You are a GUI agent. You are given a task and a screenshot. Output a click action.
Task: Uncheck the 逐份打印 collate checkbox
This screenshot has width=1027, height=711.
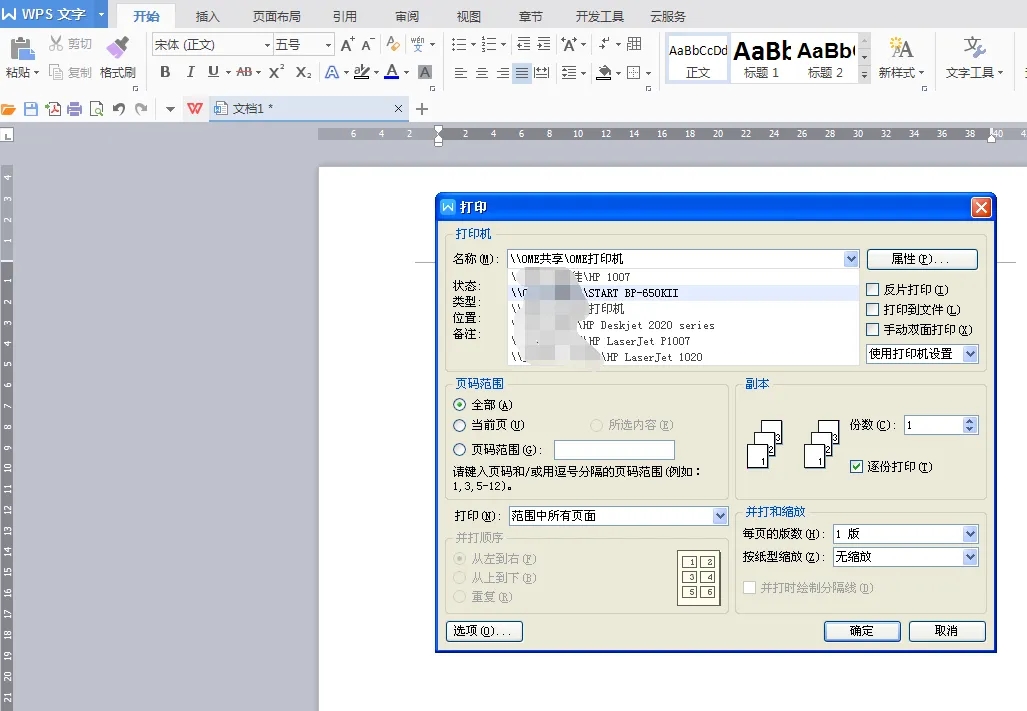coord(856,467)
